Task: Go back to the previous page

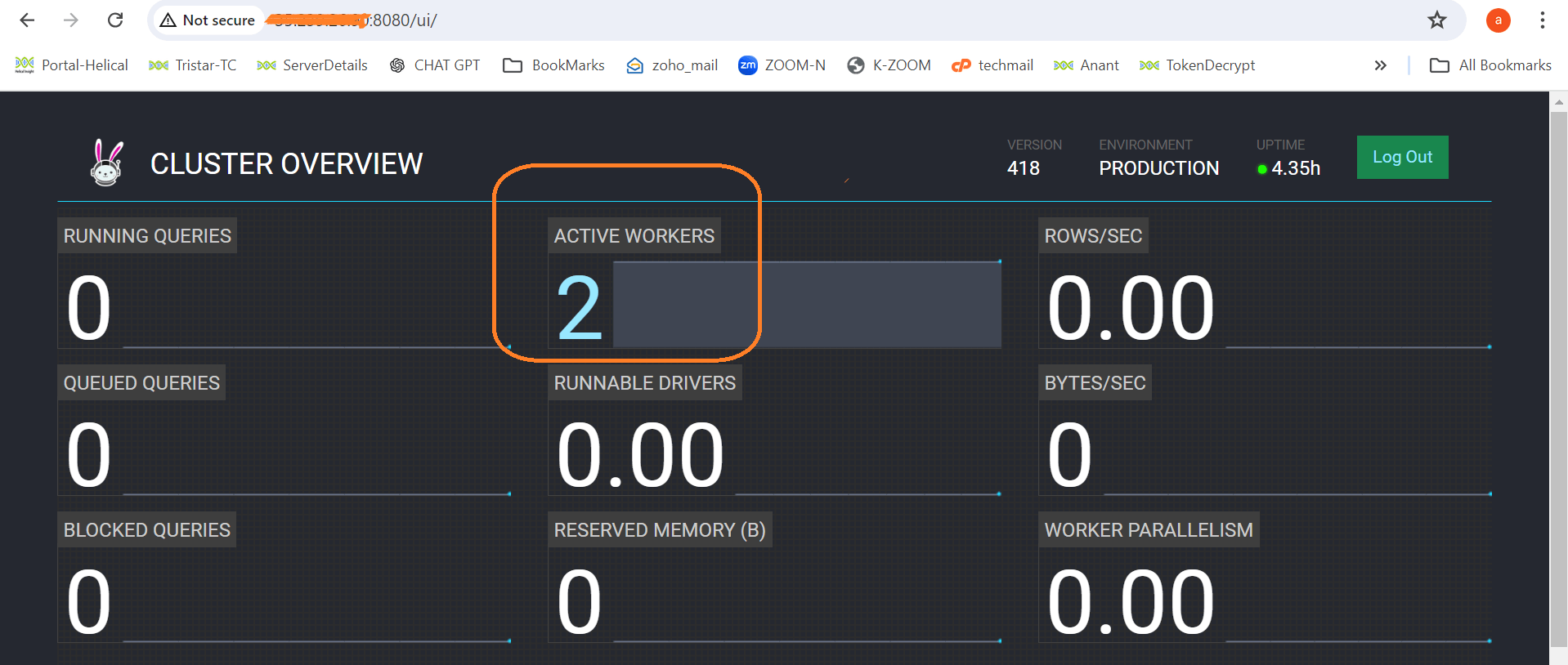Action: pyautogui.click(x=27, y=20)
